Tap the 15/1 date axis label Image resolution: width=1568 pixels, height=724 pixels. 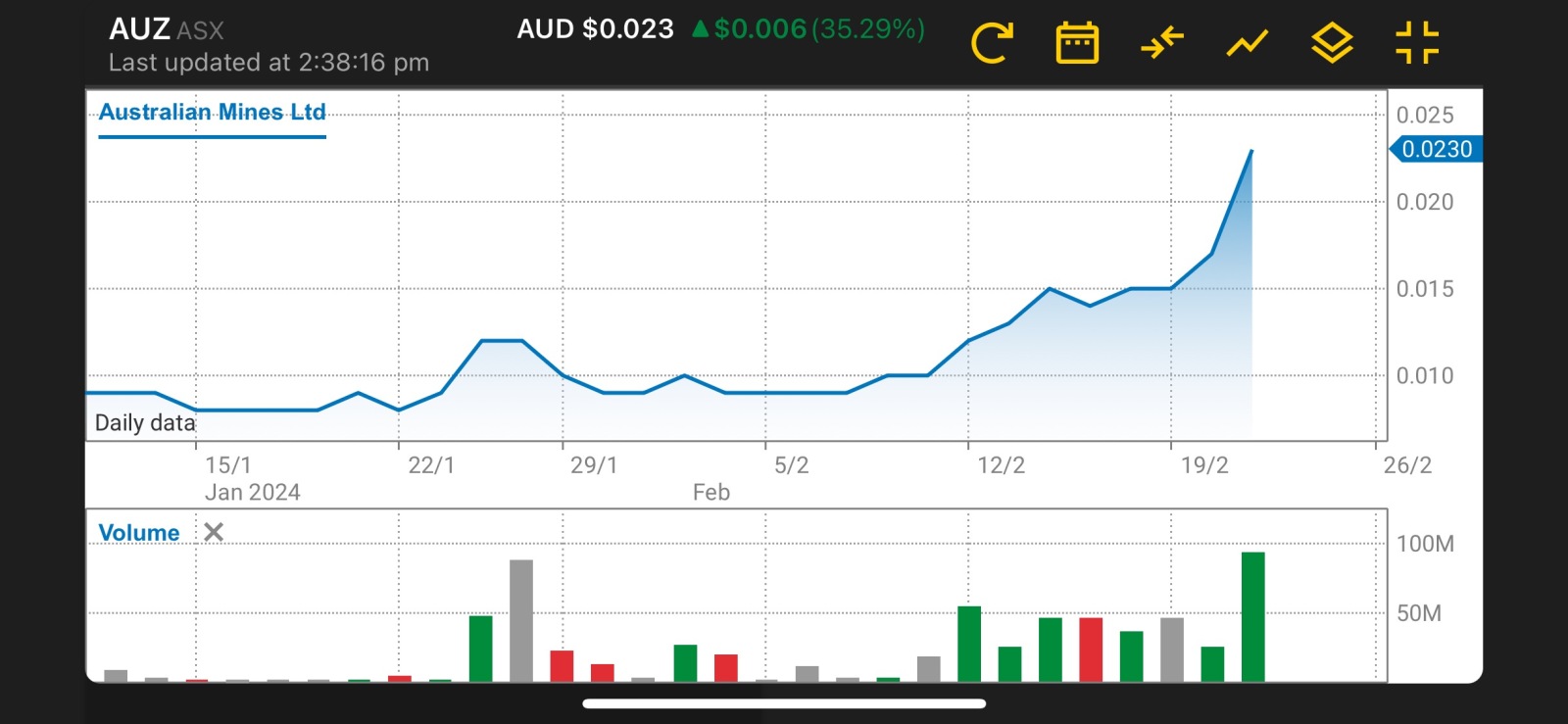227,465
